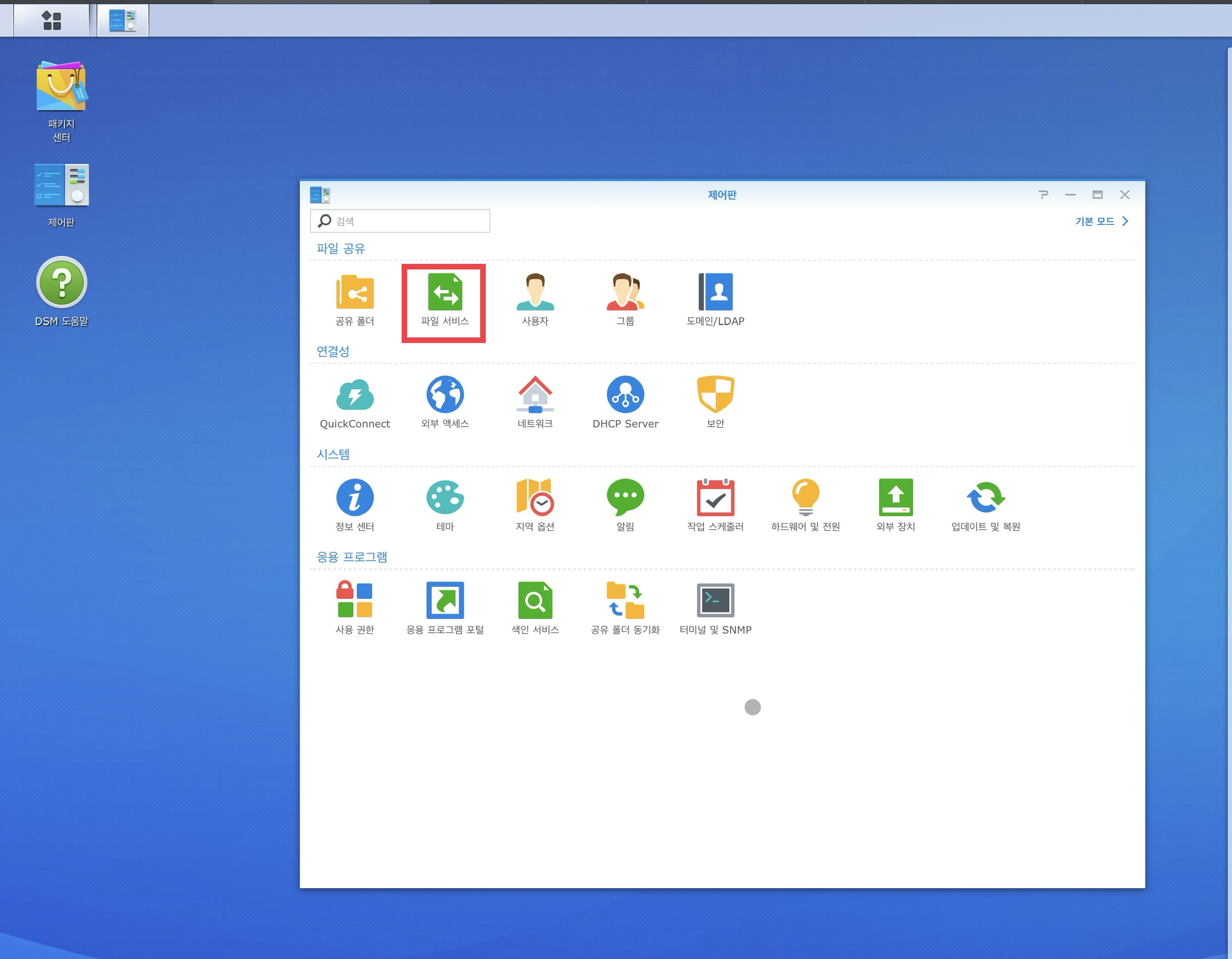Open 색인 서비스 (Indexing Service)
Viewport: 1232px width, 959px height.
click(535, 609)
